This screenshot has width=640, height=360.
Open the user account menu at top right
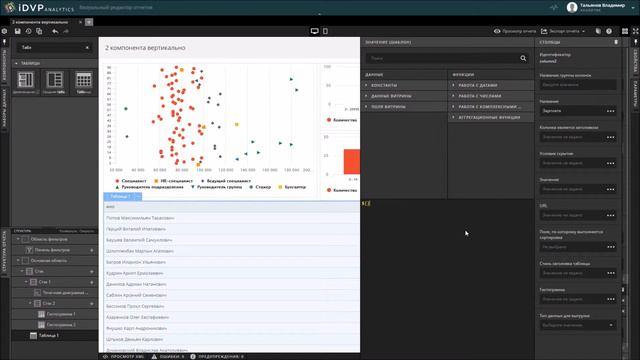601,7
